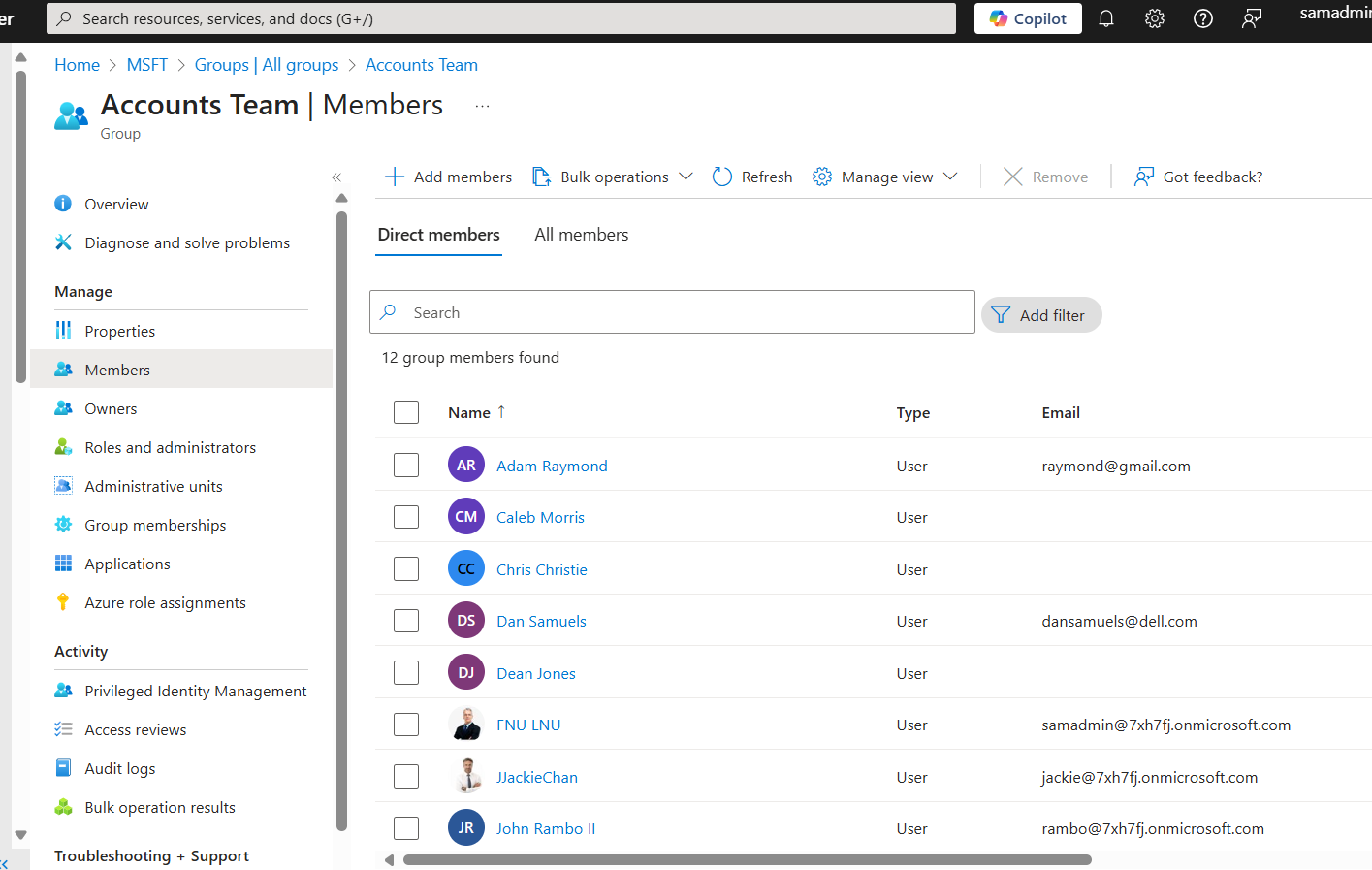
Task: Open the settings gear icon
Action: (x=1154, y=18)
